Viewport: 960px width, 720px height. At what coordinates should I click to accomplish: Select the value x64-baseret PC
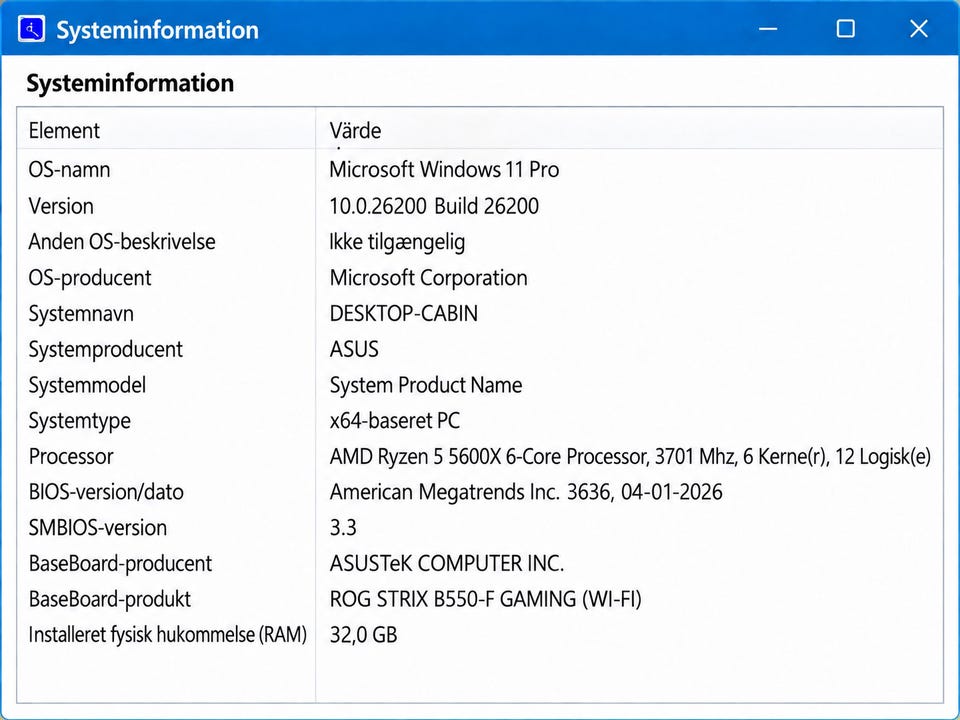click(x=395, y=421)
